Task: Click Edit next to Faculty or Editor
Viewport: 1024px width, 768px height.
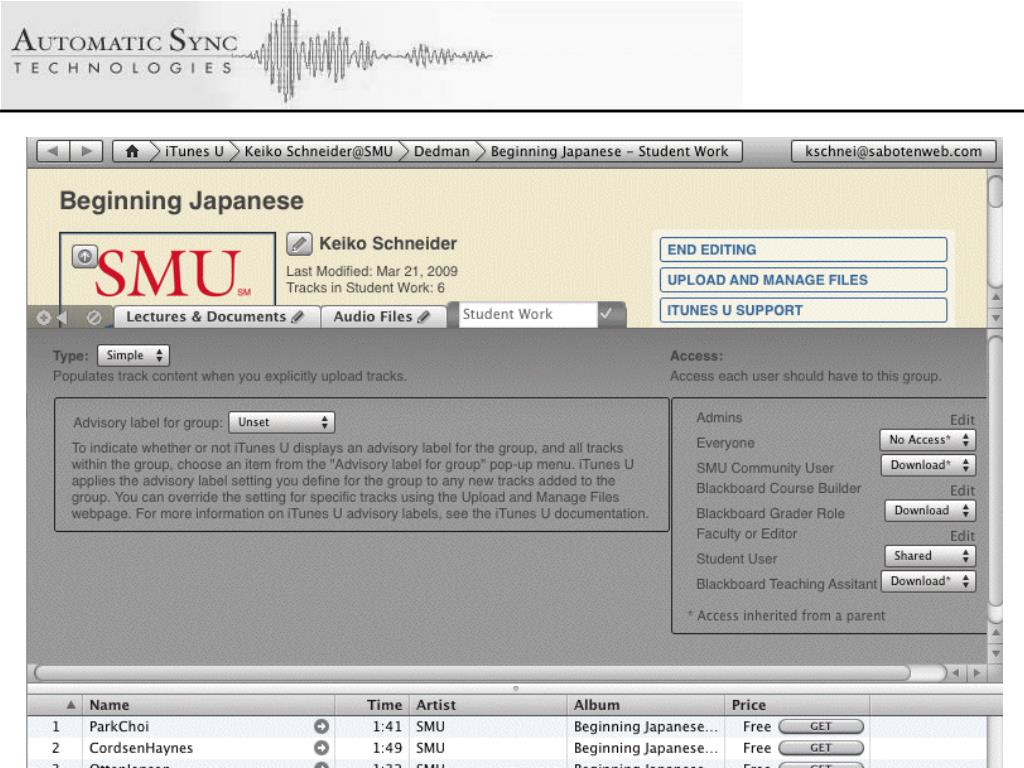Action: 962,536
